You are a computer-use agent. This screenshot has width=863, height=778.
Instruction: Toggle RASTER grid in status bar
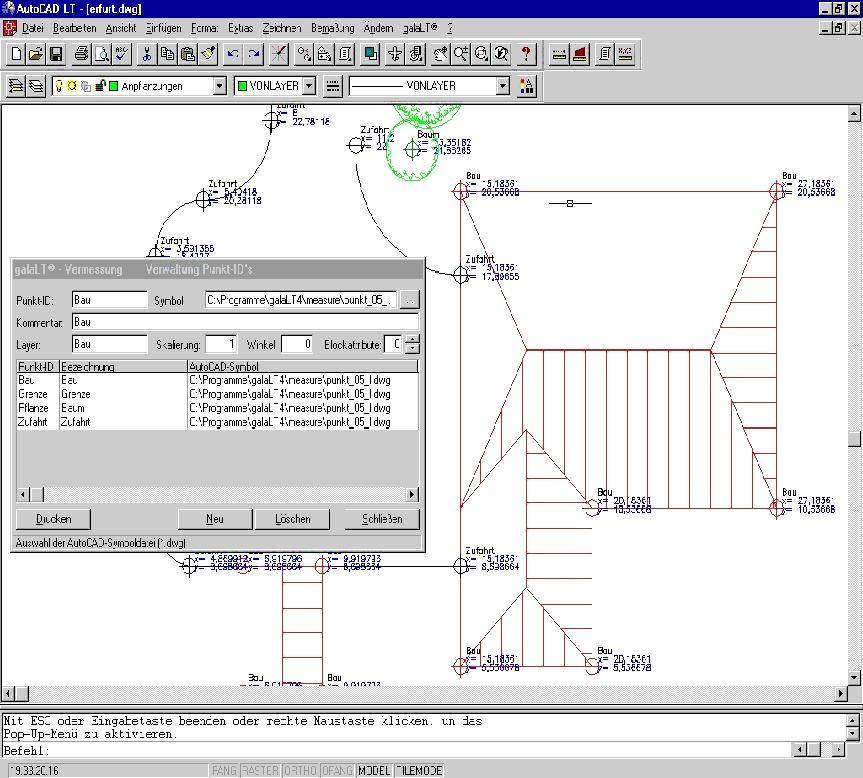(x=260, y=770)
